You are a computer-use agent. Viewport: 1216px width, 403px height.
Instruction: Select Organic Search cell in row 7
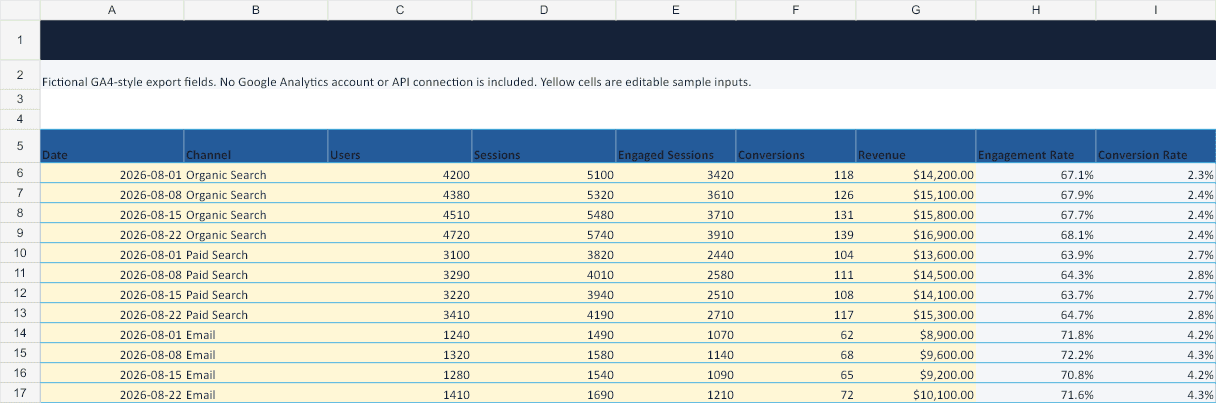(256, 194)
